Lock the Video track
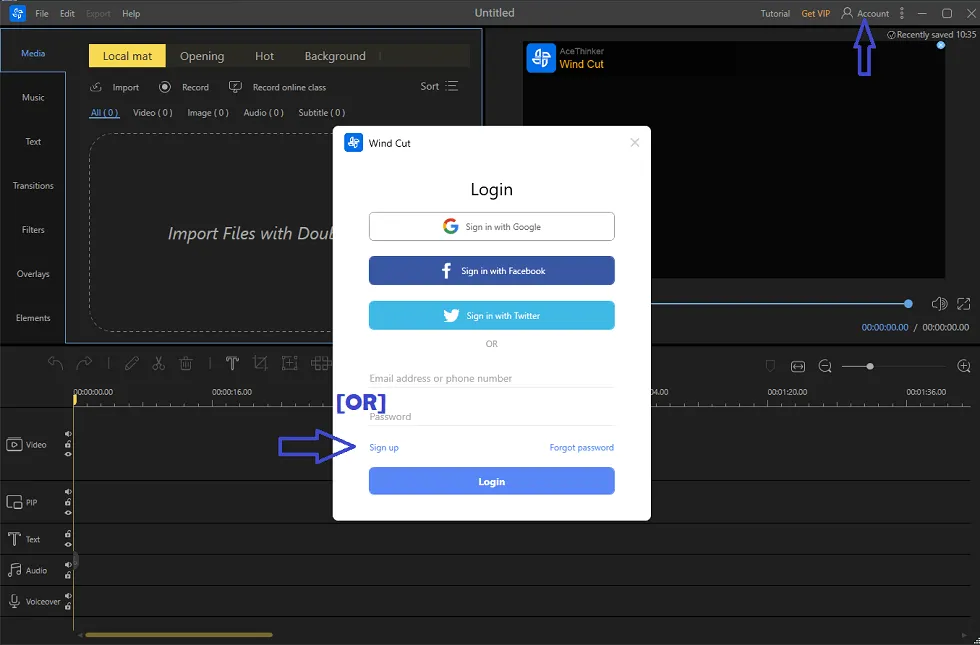The width and height of the screenshot is (980, 645). pos(67,443)
